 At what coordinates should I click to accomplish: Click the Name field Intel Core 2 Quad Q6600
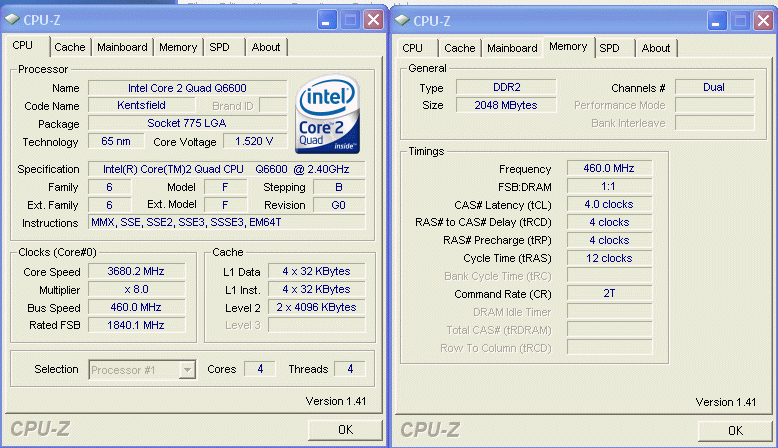[188, 88]
